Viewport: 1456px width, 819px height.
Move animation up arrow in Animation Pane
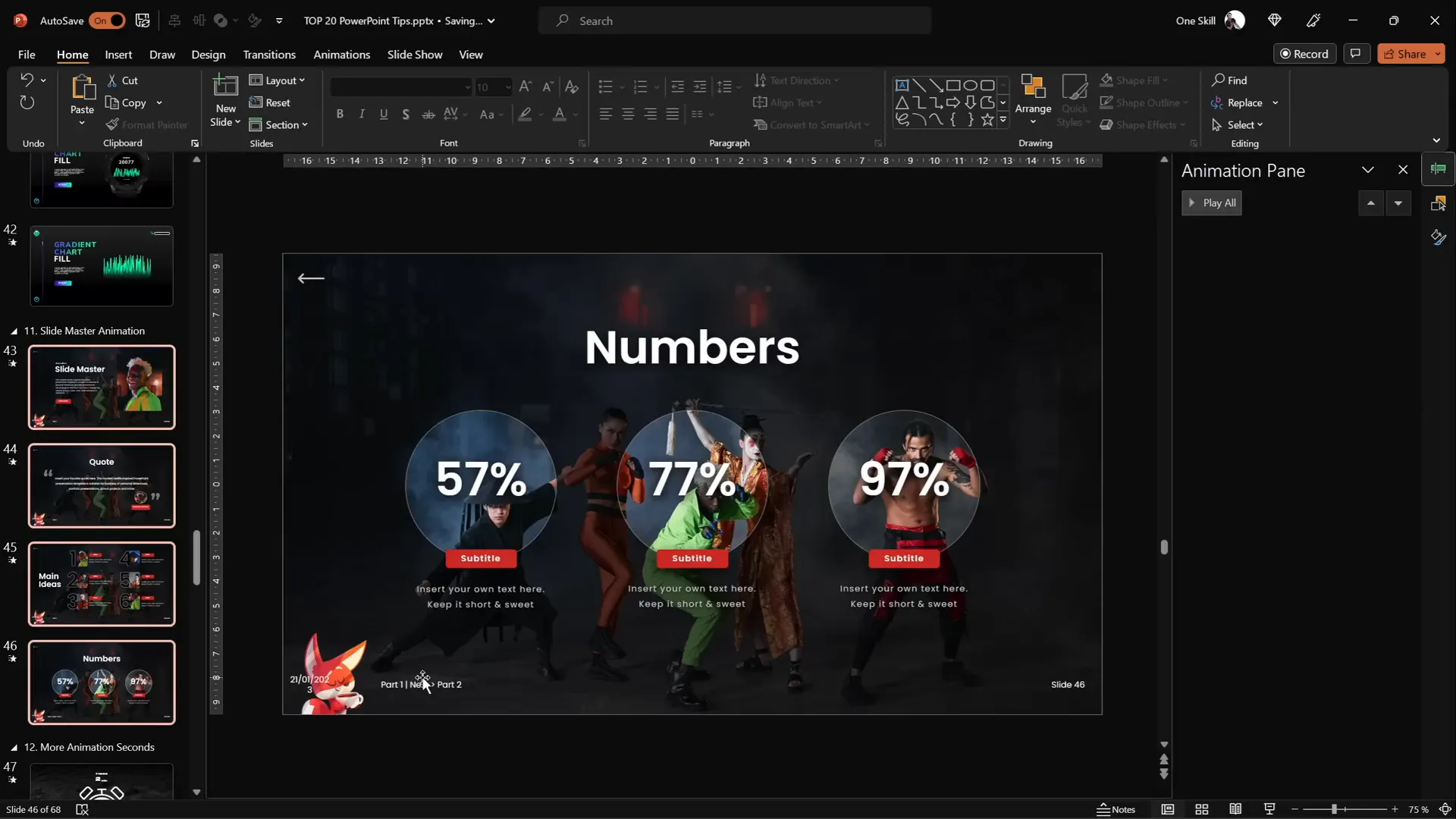pos(1370,203)
